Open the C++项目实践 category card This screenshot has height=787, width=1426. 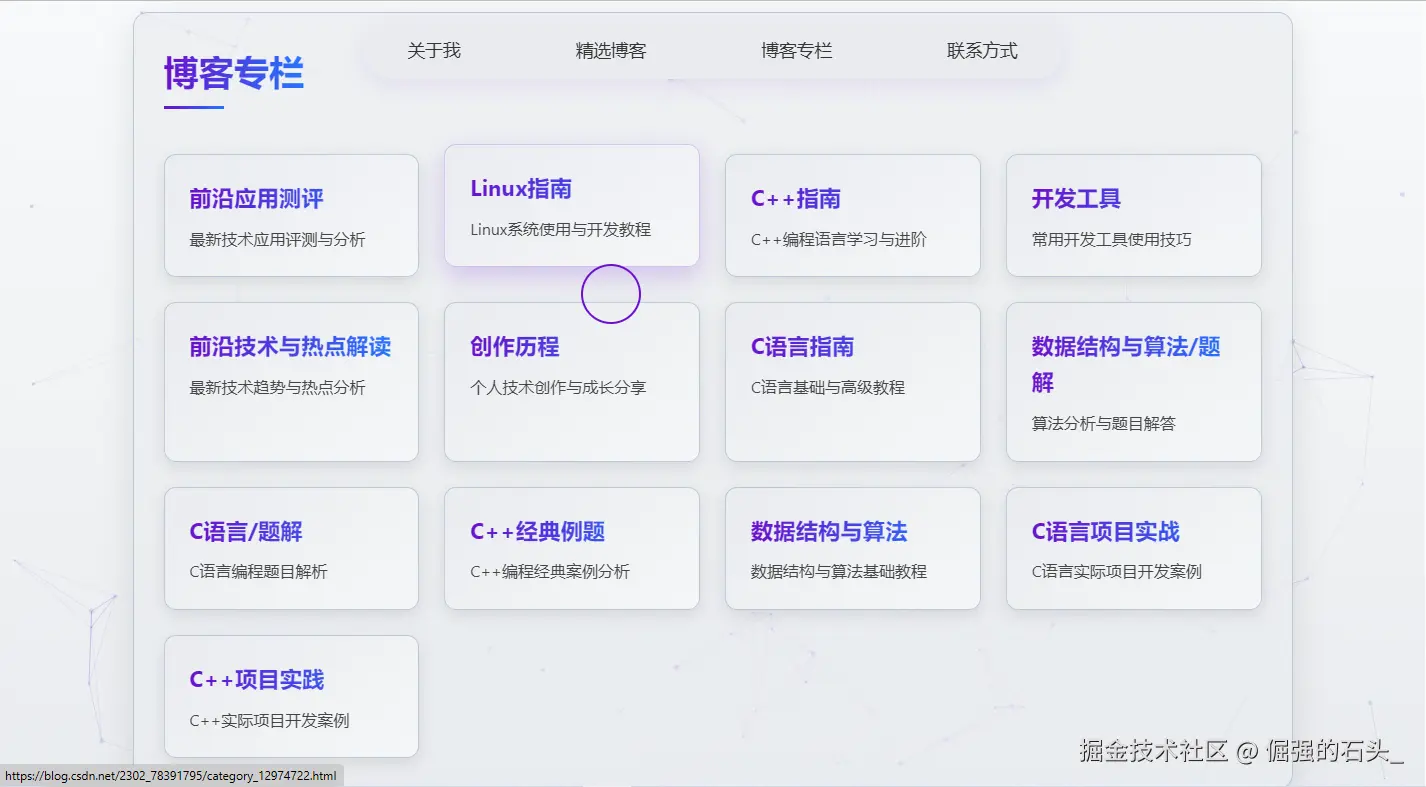[291, 695]
